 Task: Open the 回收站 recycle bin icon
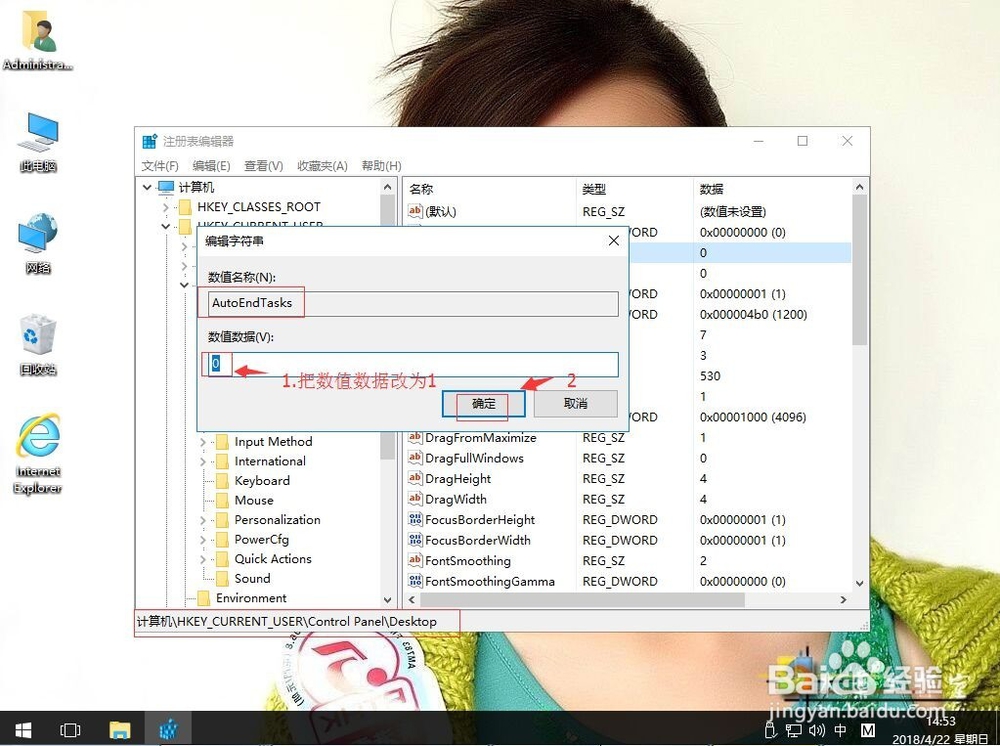click(x=38, y=344)
